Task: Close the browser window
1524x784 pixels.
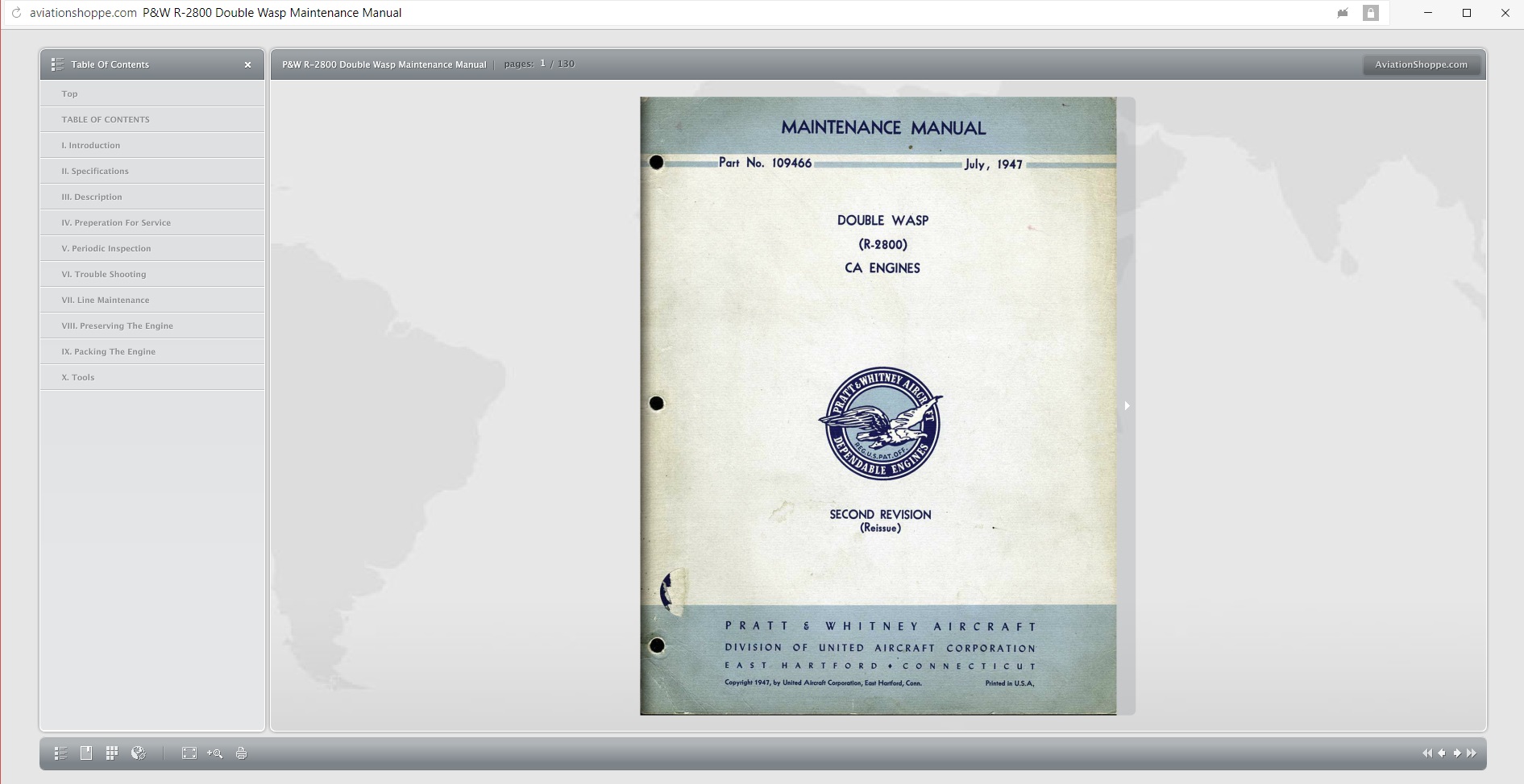Action: coord(1505,13)
